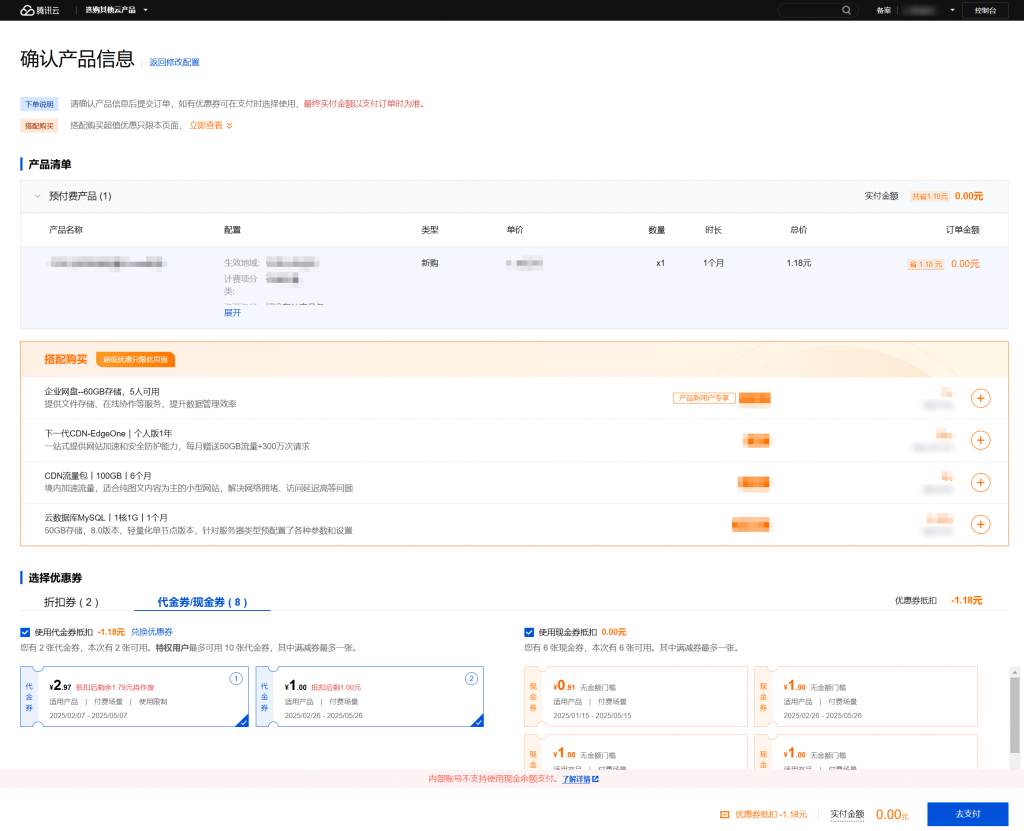Click 适用产品 on the ¥2.97 coupon

63,702
